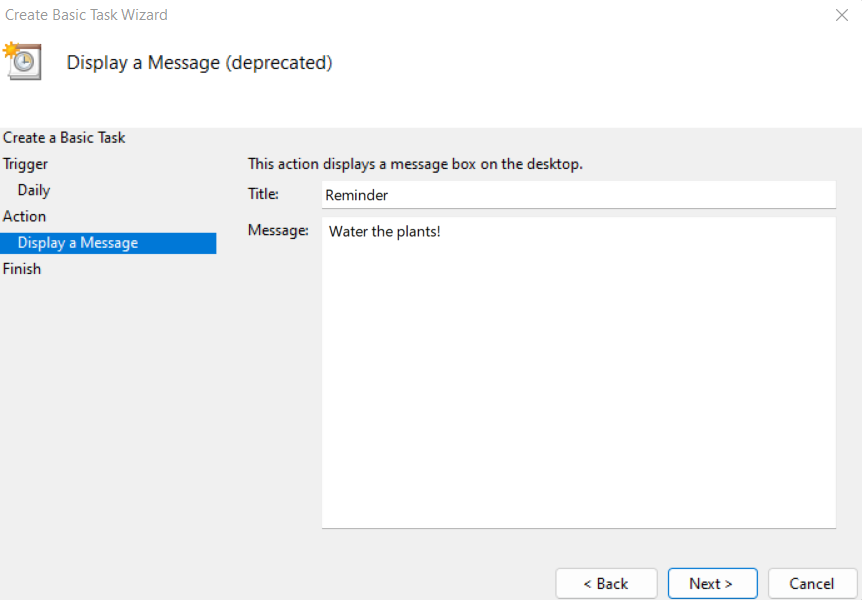Go to the Trigger step in sidebar

pos(25,164)
